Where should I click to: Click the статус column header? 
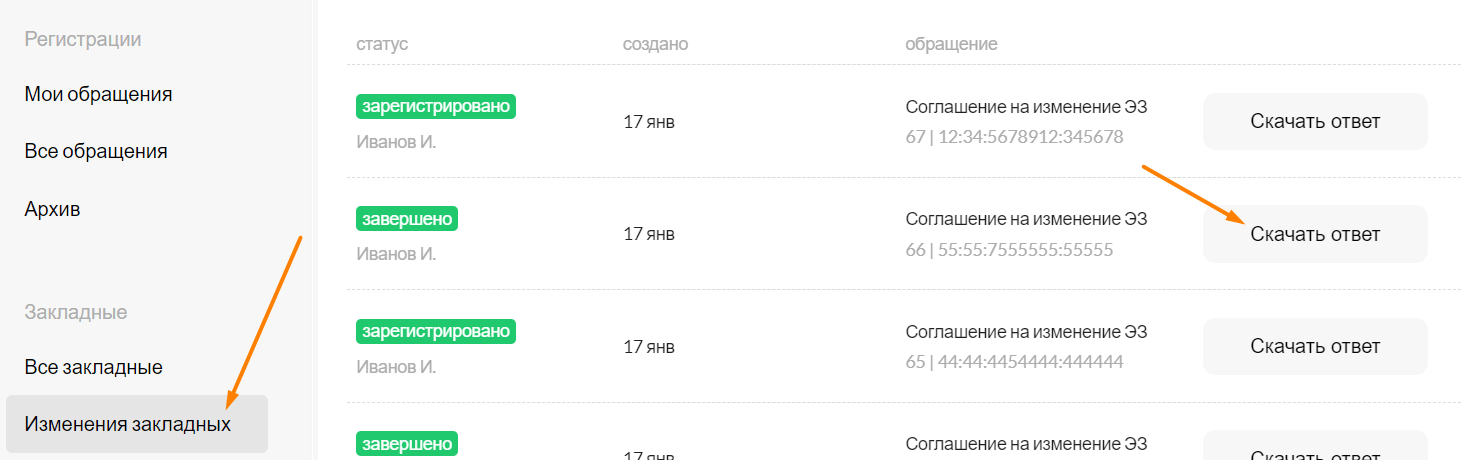[382, 44]
